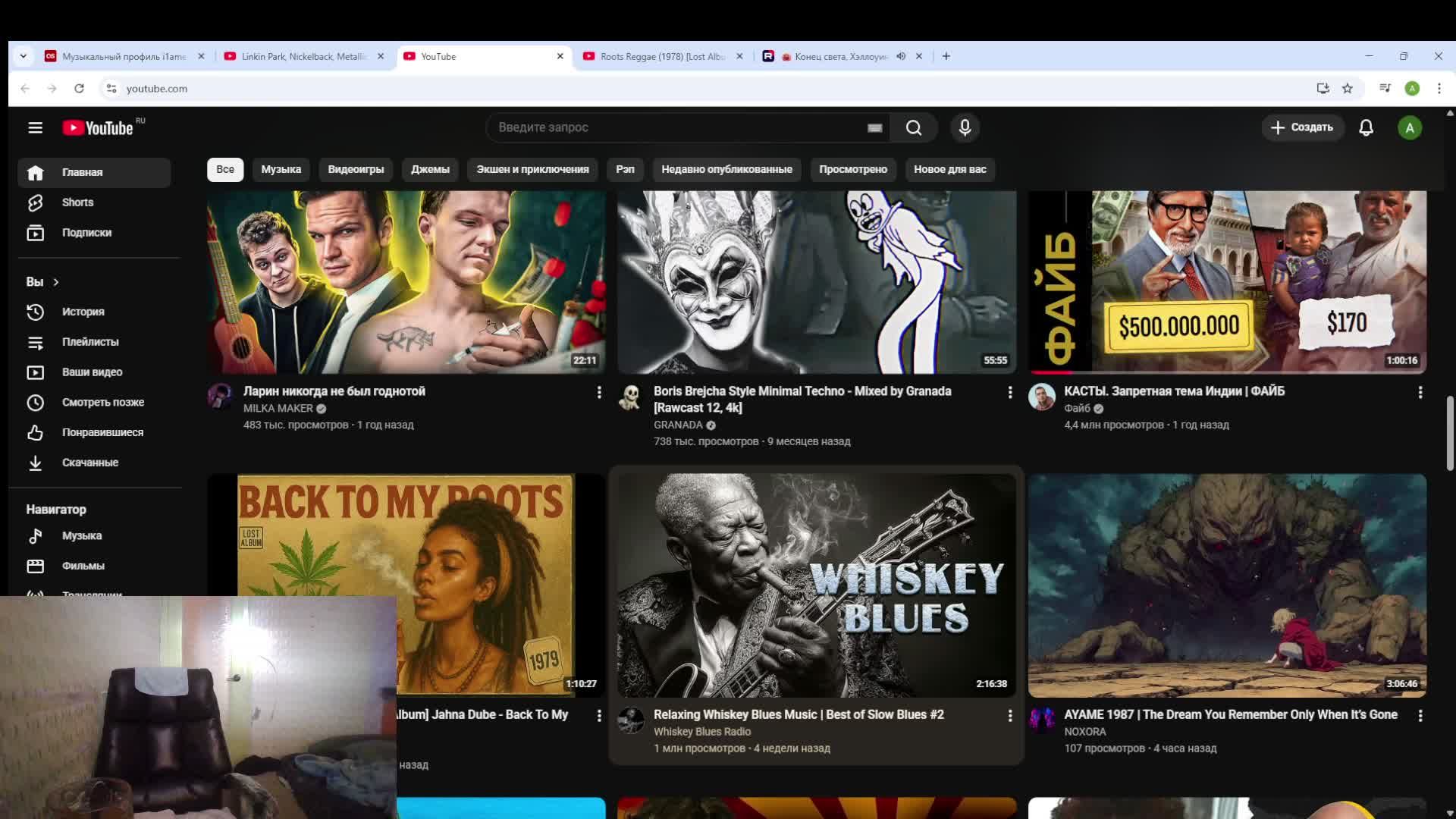Click the search magnifier button
1456x819 pixels.
tap(914, 127)
